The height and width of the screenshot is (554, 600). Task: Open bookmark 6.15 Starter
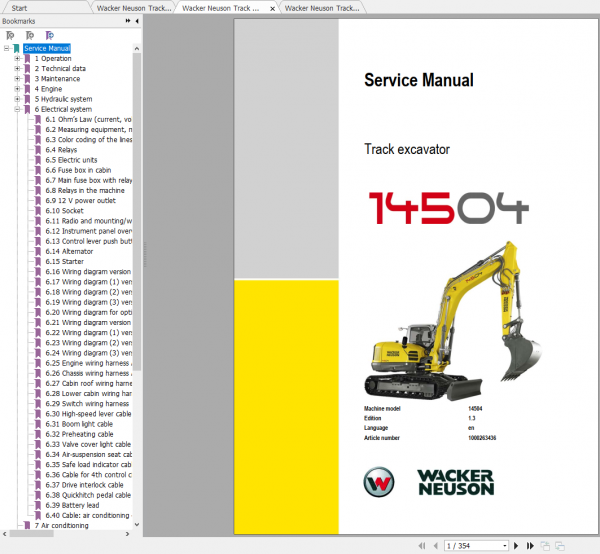click(64, 261)
